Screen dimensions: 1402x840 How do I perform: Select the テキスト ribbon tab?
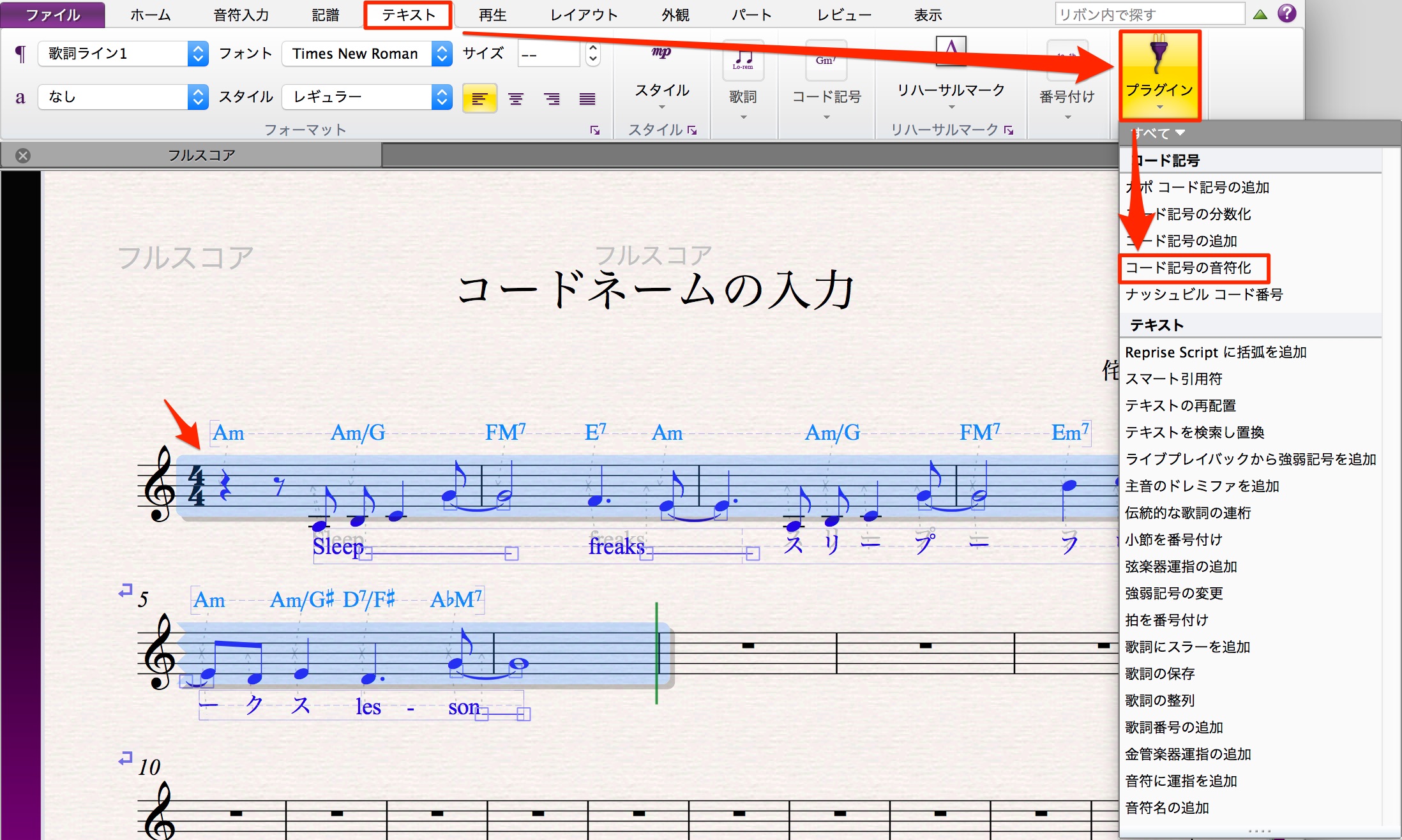point(409,15)
